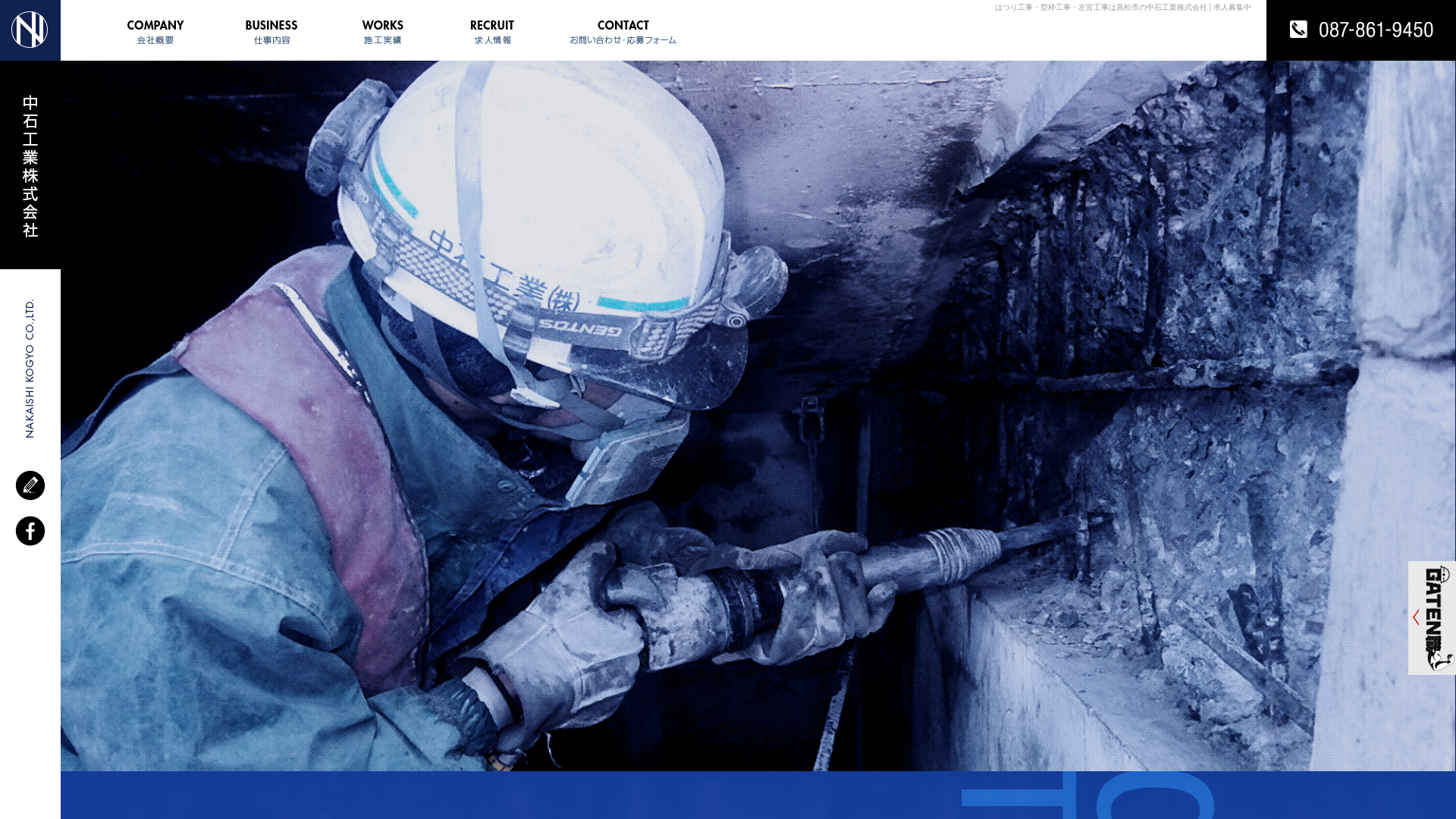Go to the BUSINESS page
The image size is (1456, 819).
271,25
